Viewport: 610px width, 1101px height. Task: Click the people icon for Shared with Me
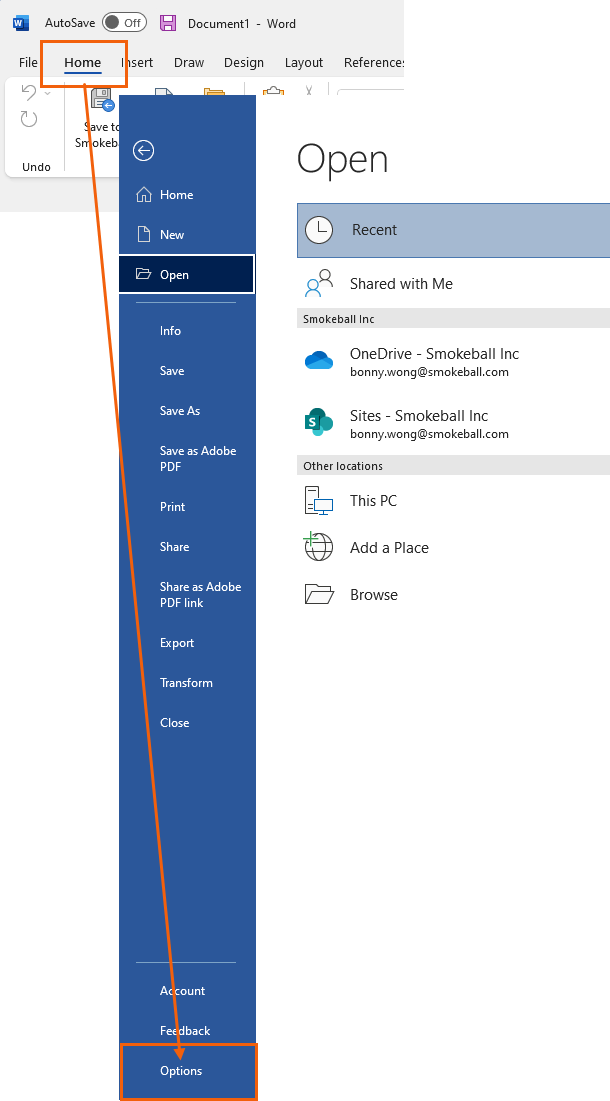pos(319,284)
